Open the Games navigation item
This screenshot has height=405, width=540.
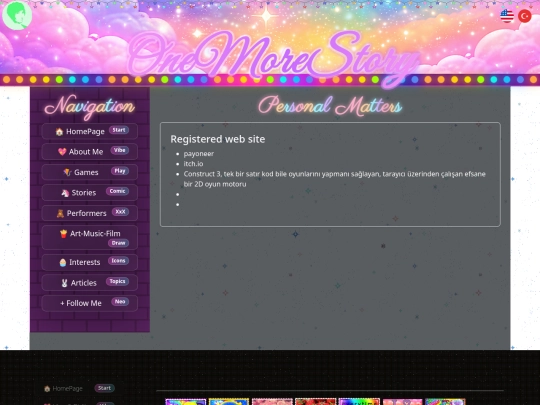tap(90, 172)
